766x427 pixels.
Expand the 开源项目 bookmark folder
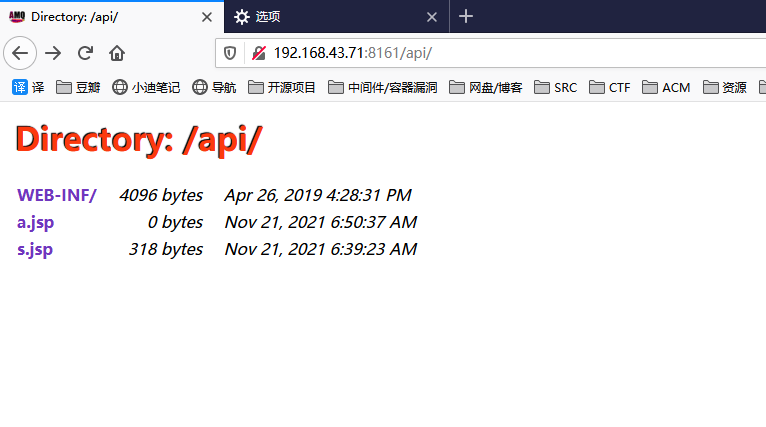click(x=282, y=87)
